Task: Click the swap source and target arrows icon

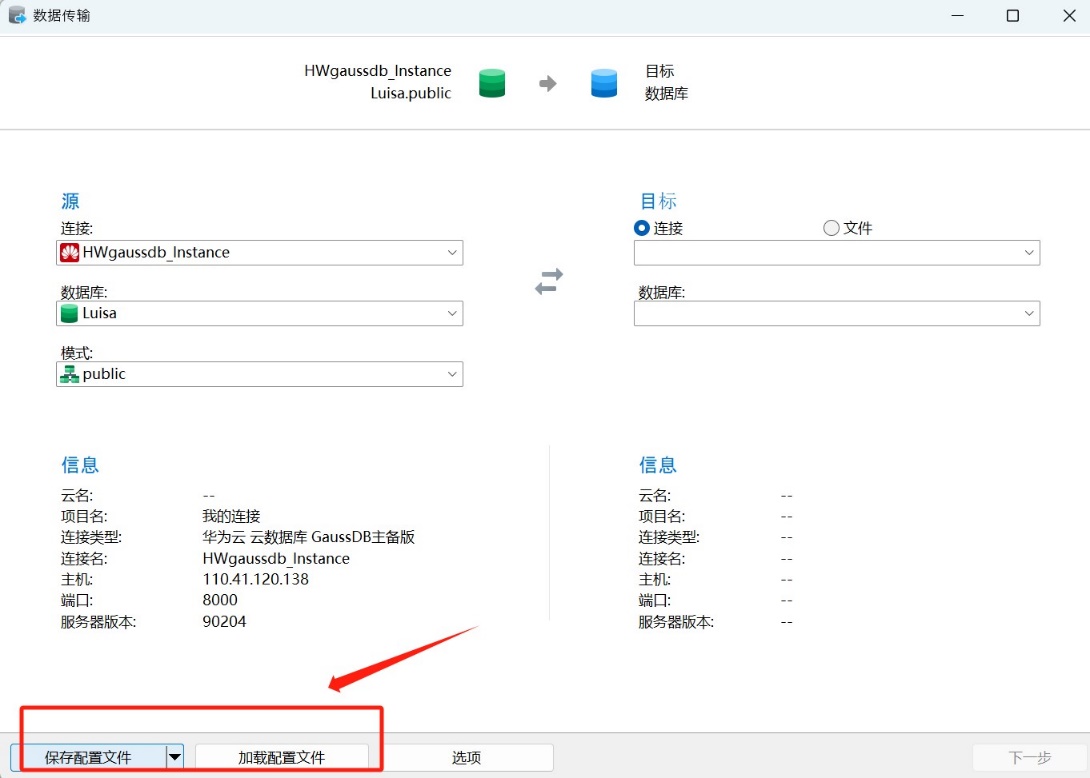Action: [548, 282]
